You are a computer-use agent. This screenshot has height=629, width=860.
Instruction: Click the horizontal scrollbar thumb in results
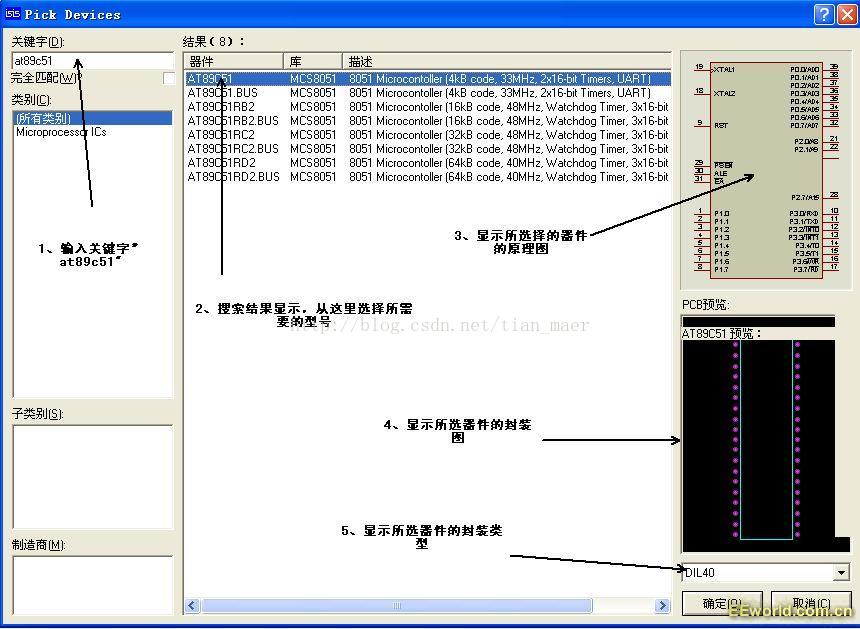(x=397, y=605)
